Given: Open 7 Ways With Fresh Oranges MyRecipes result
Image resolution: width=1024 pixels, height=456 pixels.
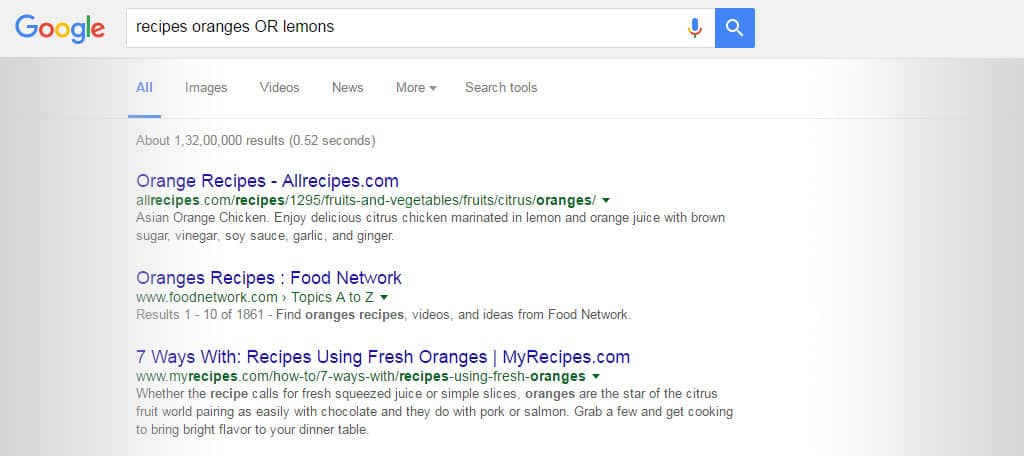Looking at the screenshot, I should [383, 357].
